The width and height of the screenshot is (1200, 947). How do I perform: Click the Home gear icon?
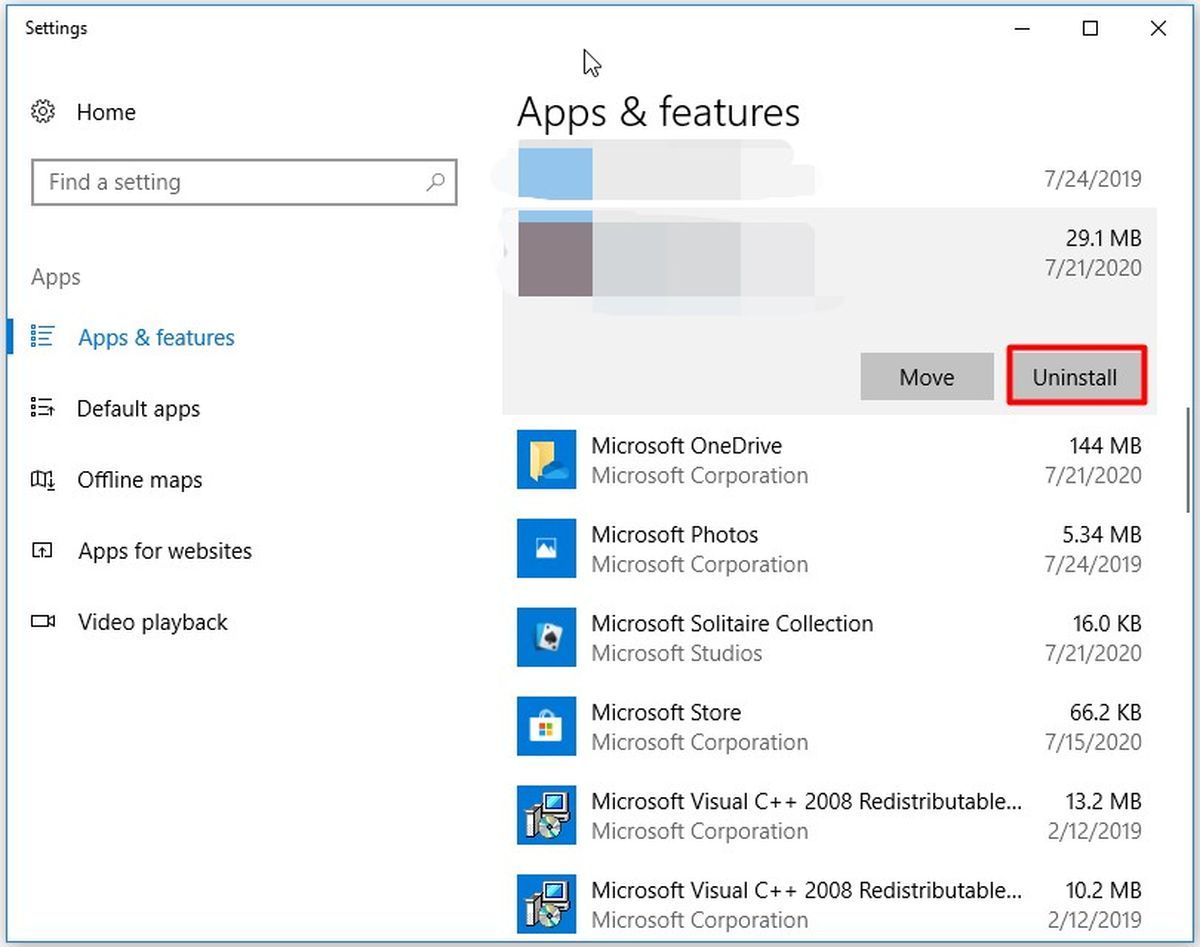[43, 112]
